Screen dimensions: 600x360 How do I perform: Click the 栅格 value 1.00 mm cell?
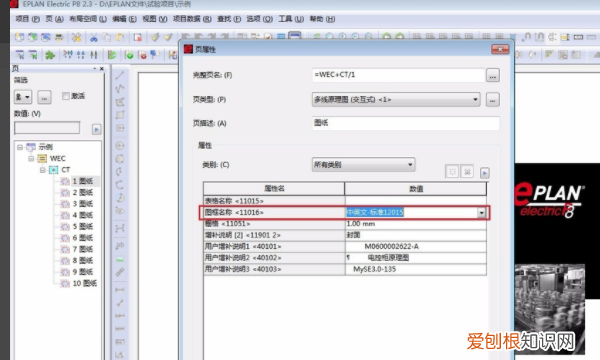pyautogui.click(x=416, y=224)
